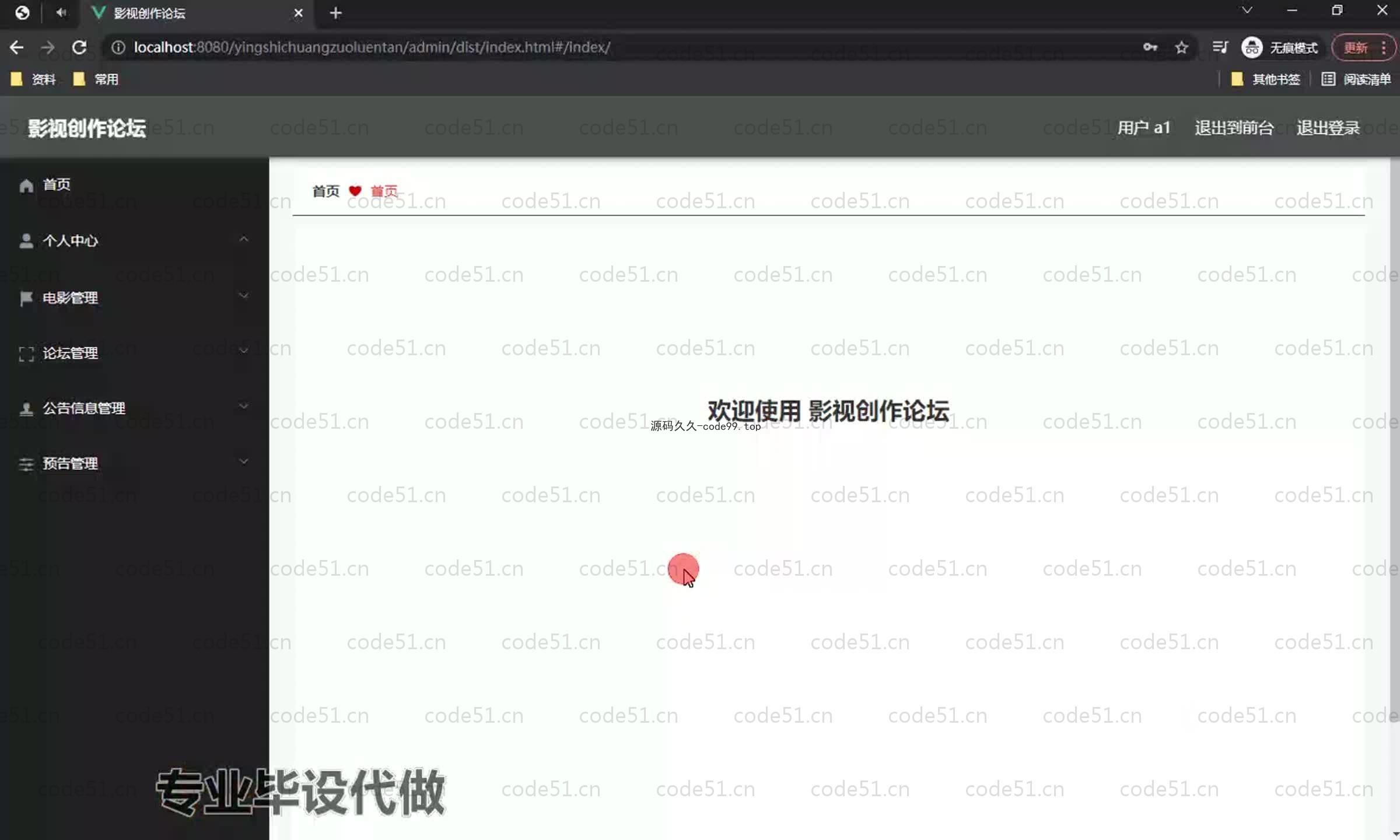This screenshot has width=1400, height=840.
Task: Click the 电影管理 flag icon
Action: [26, 298]
